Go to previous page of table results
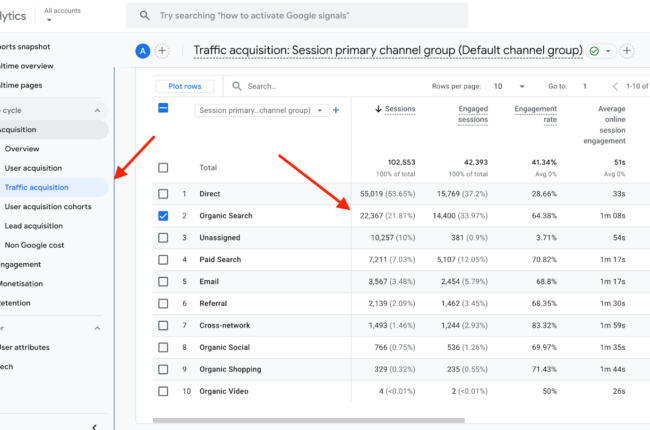Viewport: 650px width, 430px height. [615, 86]
